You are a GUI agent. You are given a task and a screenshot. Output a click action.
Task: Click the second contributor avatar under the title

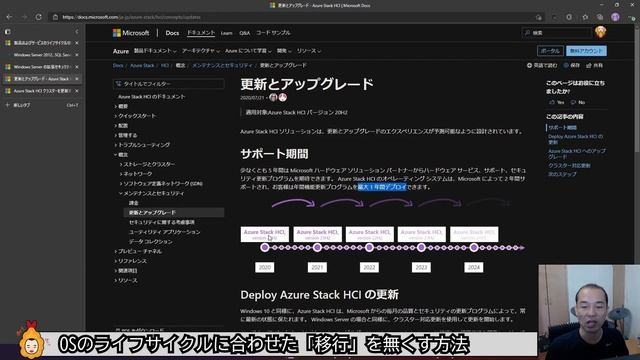pos(282,97)
